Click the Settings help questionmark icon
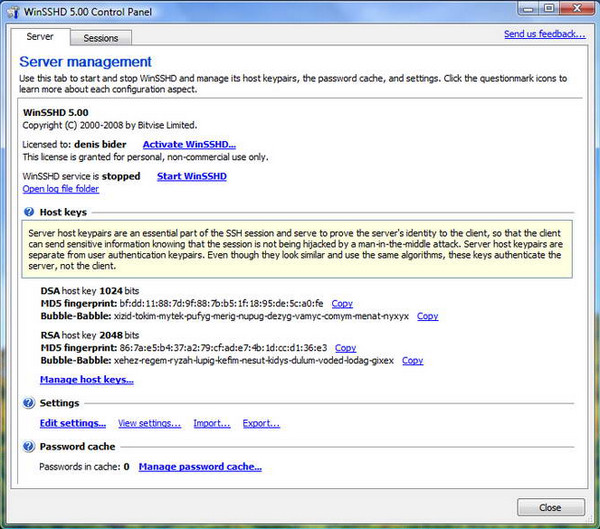Screen dimensions: 600x529 pyautogui.click(x=28, y=403)
